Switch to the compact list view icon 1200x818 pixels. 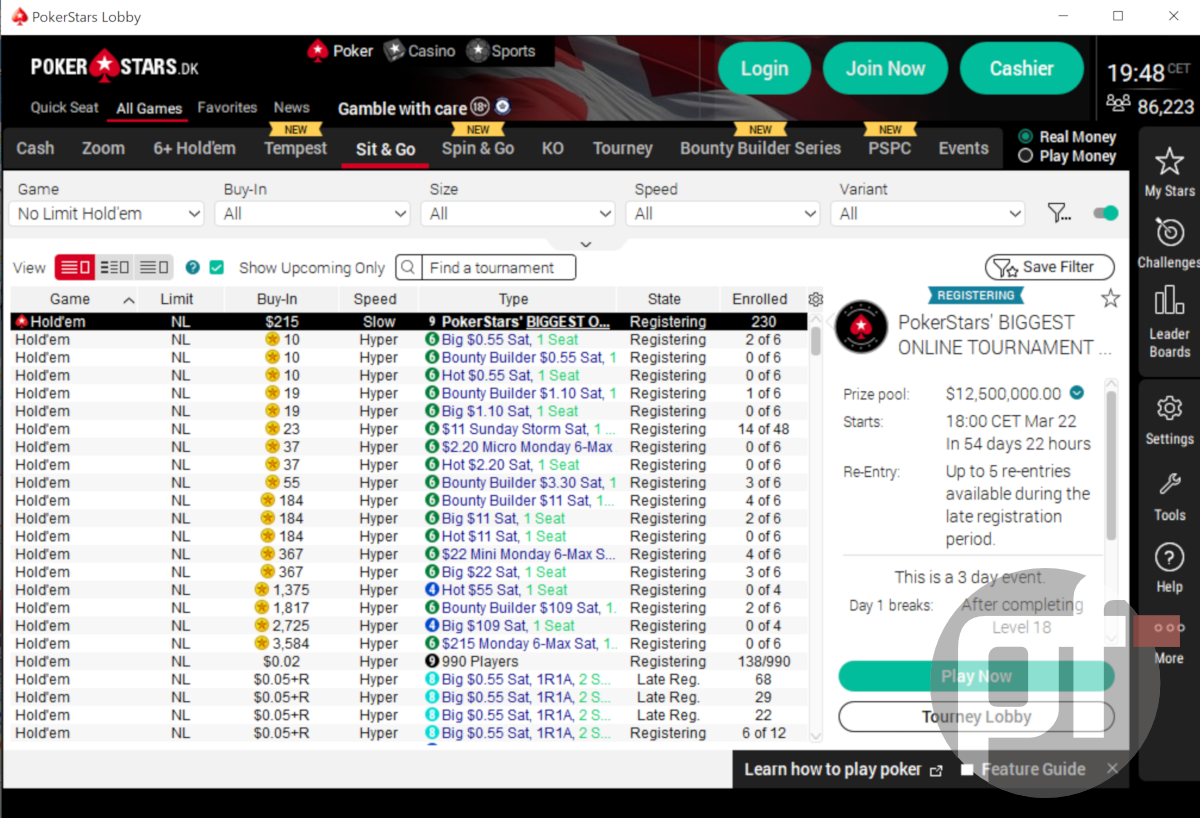pos(153,267)
